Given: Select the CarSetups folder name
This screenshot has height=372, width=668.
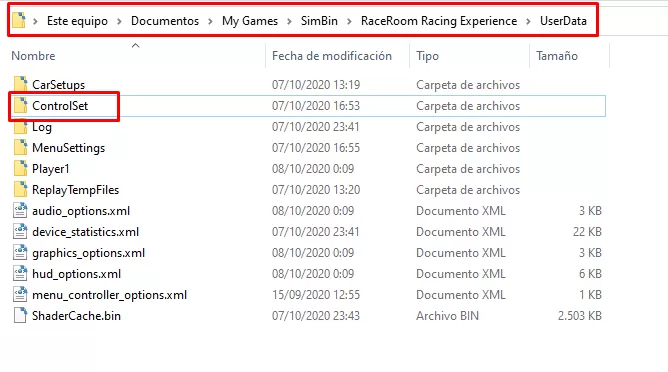Looking at the screenshot, I should pyautogui.click(x=58, y=84).
